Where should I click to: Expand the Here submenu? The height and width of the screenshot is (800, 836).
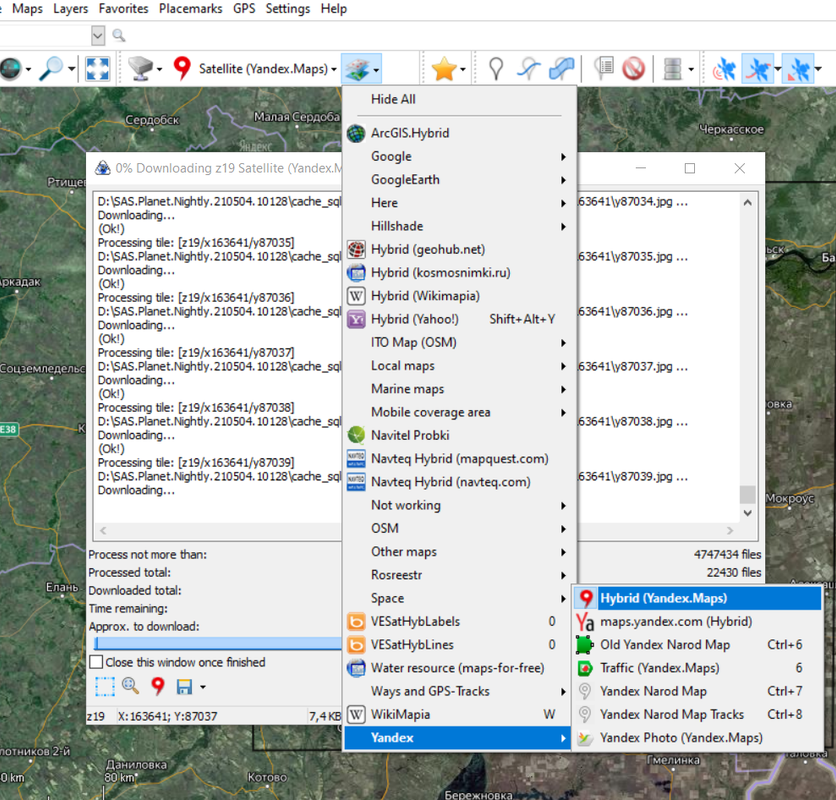click(459, 203)
